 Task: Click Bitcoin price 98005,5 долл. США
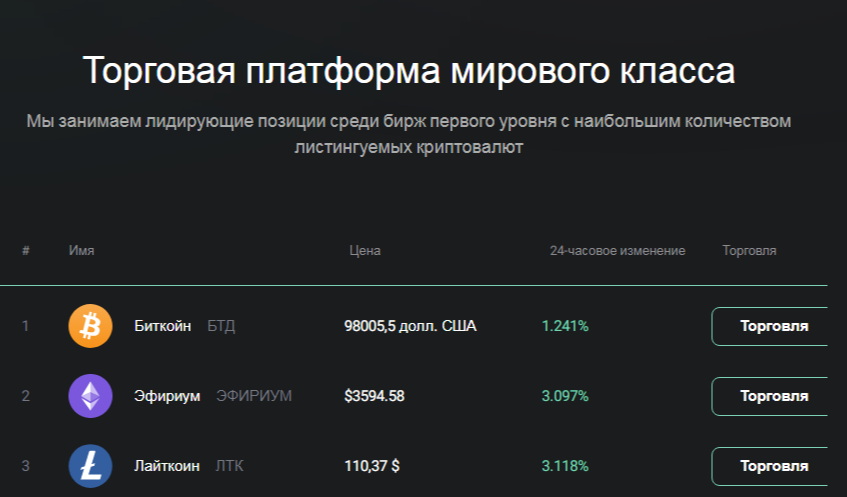(x=411, y=326)
